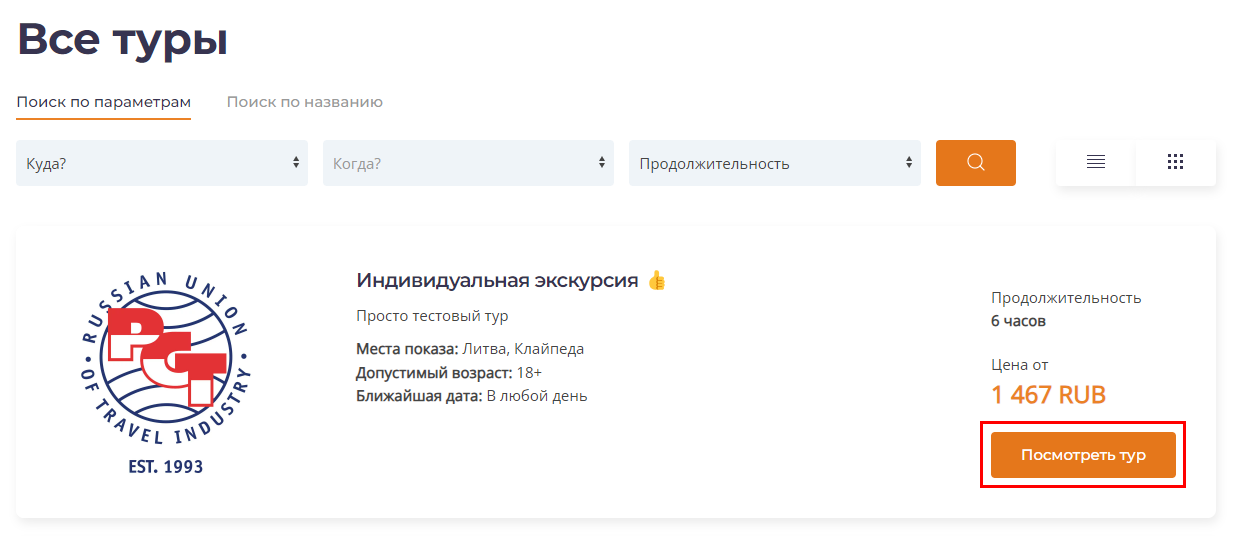Select the Поиск по параметрам tab
Viewport: 1239px width, 536px height.
tap(104, 102)
